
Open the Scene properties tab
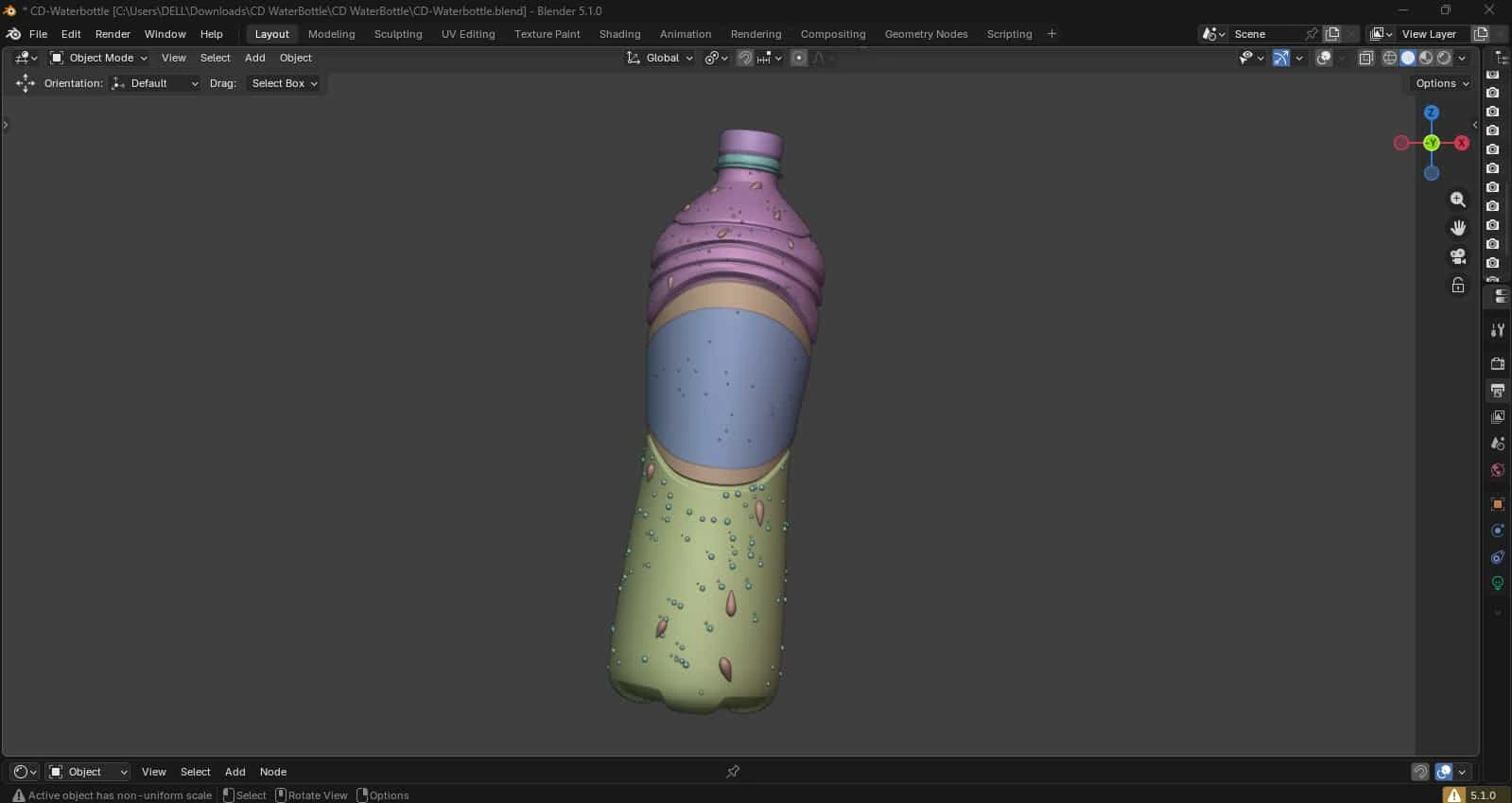pos(1497,444)
